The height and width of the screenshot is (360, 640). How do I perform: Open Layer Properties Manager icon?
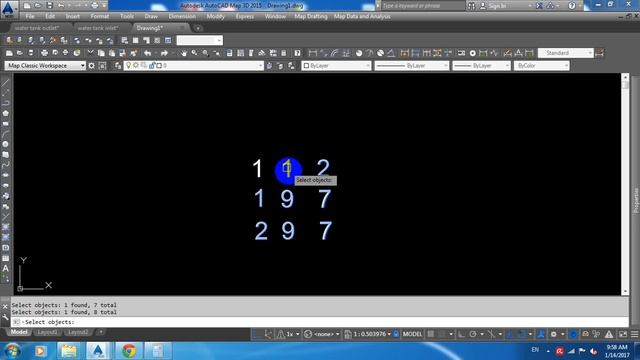click(x=118, y=66)
